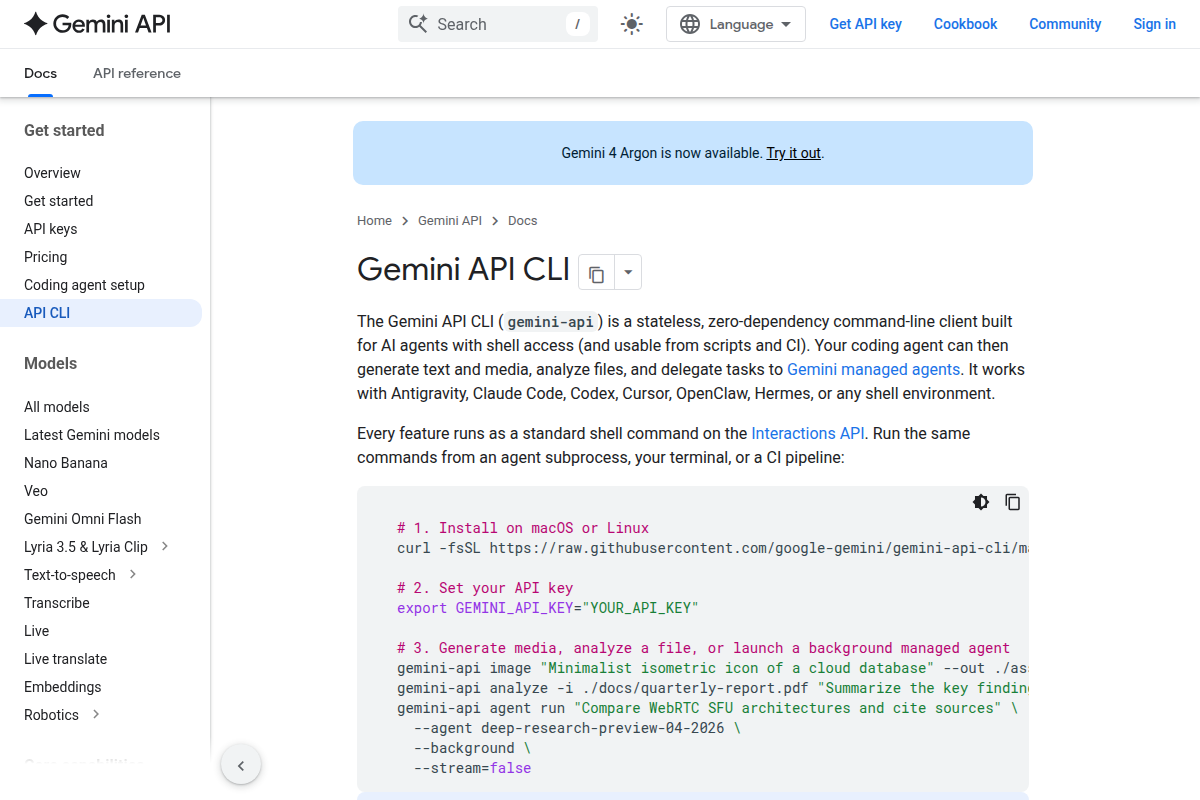The height and width of the screenshot is (800, 1200).
Task: Toggle the site light/dark theme
Action: coord(632,24)
